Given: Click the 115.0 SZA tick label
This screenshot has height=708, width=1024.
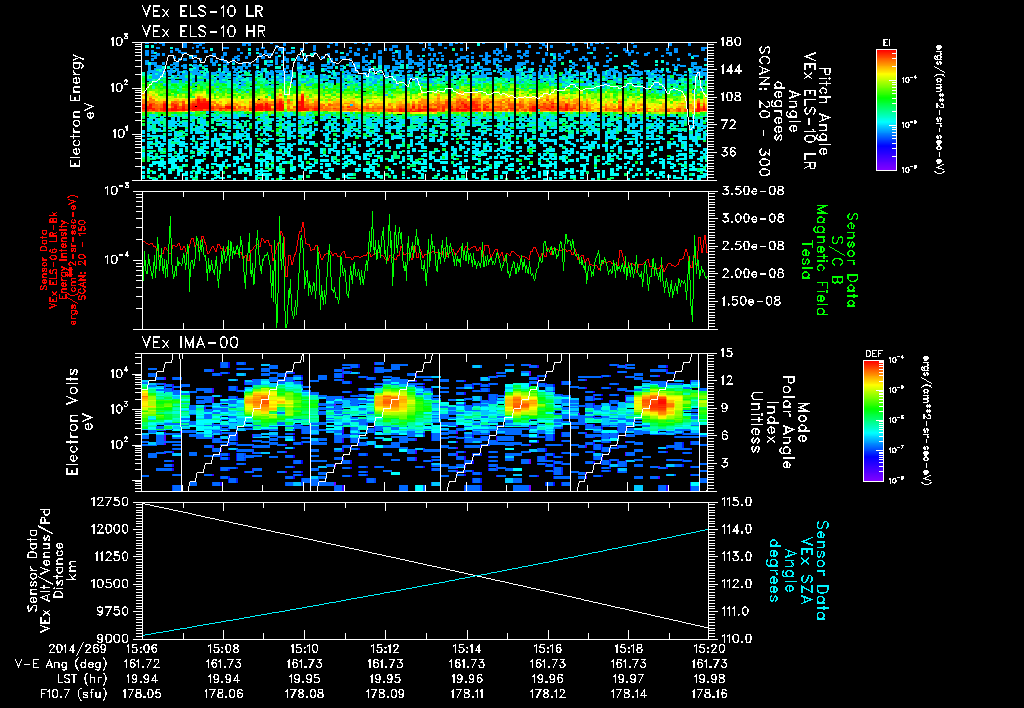Looking at the screenshot, I should [735, 502].
